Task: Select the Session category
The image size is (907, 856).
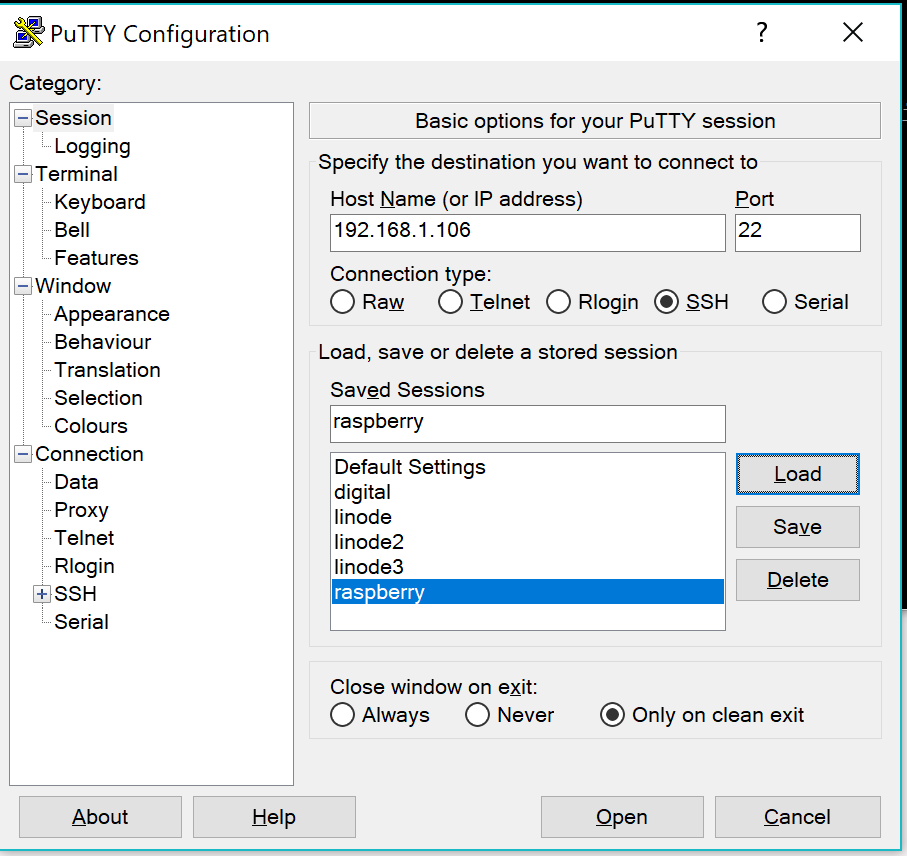Action: coord(73,118)
